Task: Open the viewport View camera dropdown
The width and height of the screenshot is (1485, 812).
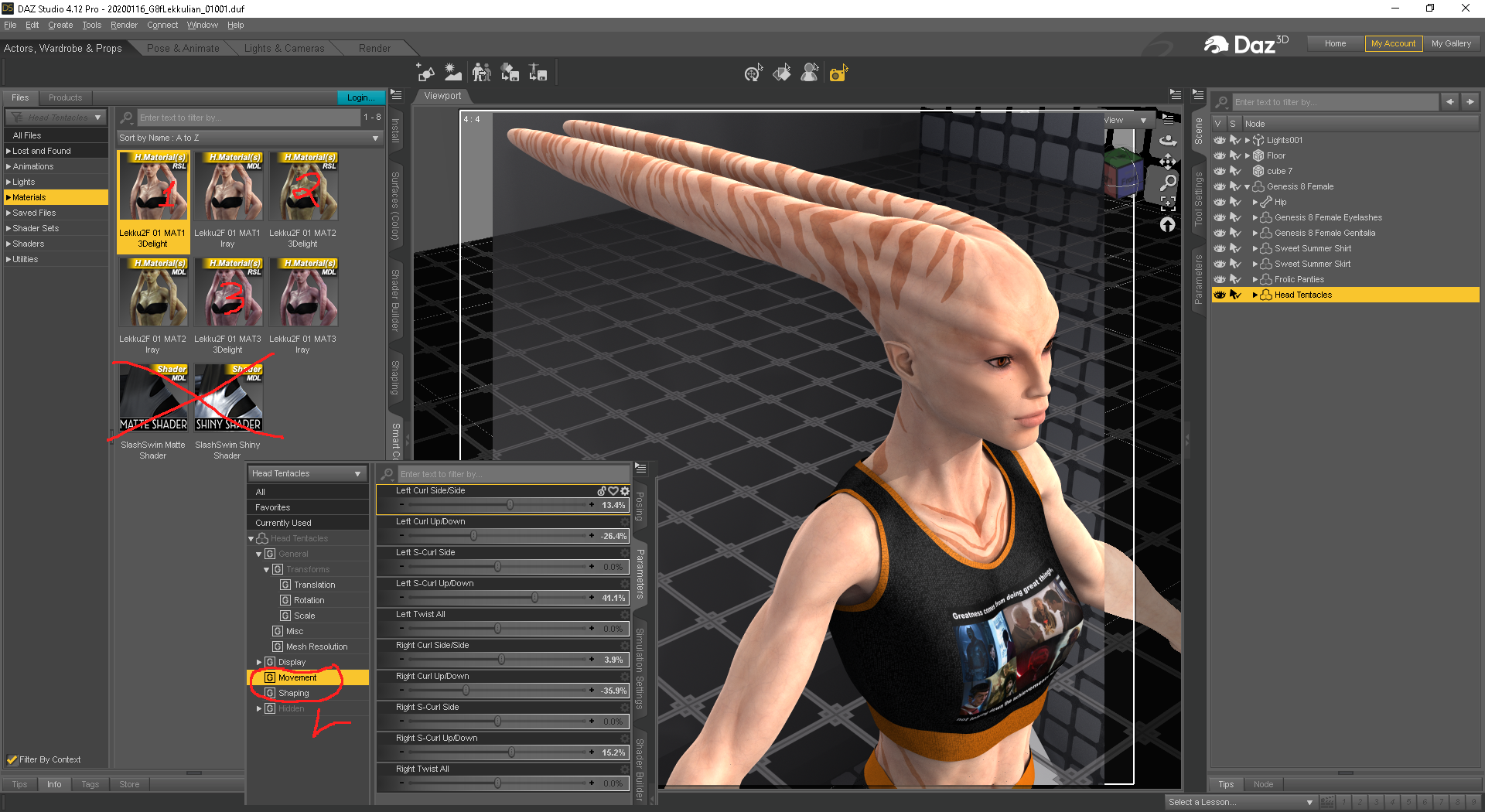Action: [1126, 120]
